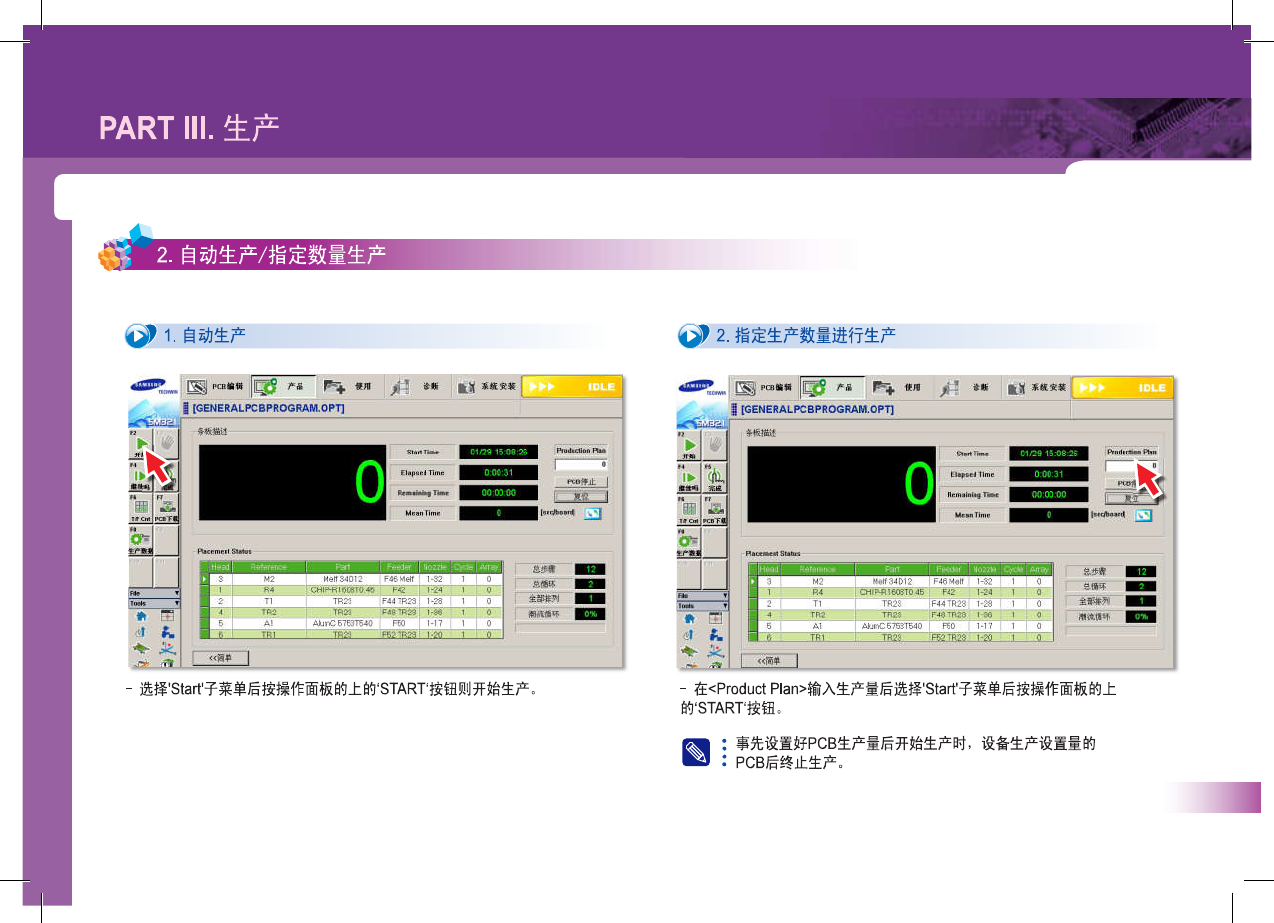1274x923 pixels.
Task: Click yellow IDLE status indicator in screenshot 2
Action: (1122, 387)
